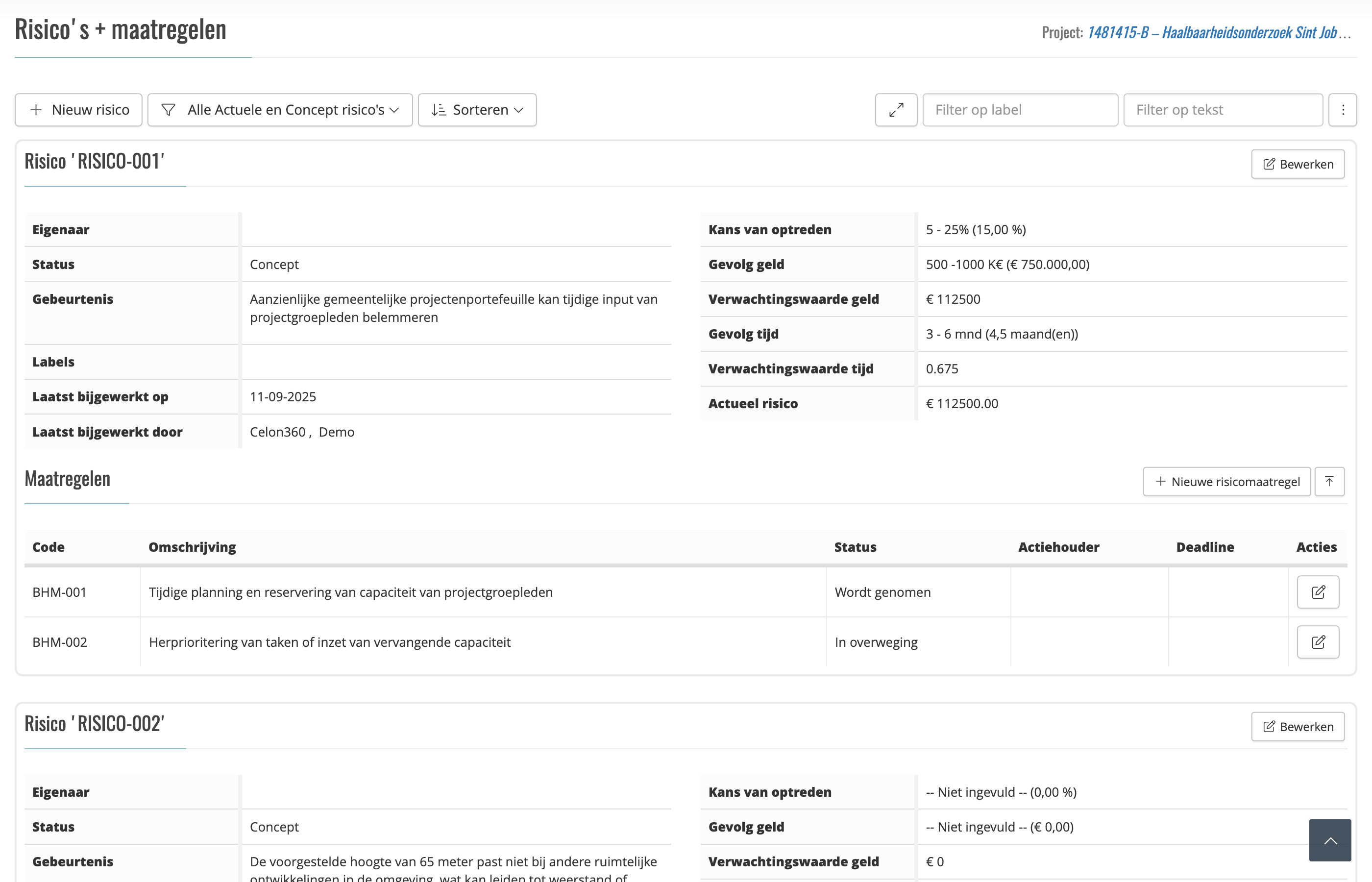Open the Alle Actuele en Concept risico's filter
Viewport: 1372px width, 882px height.
[x=279, y=109]
